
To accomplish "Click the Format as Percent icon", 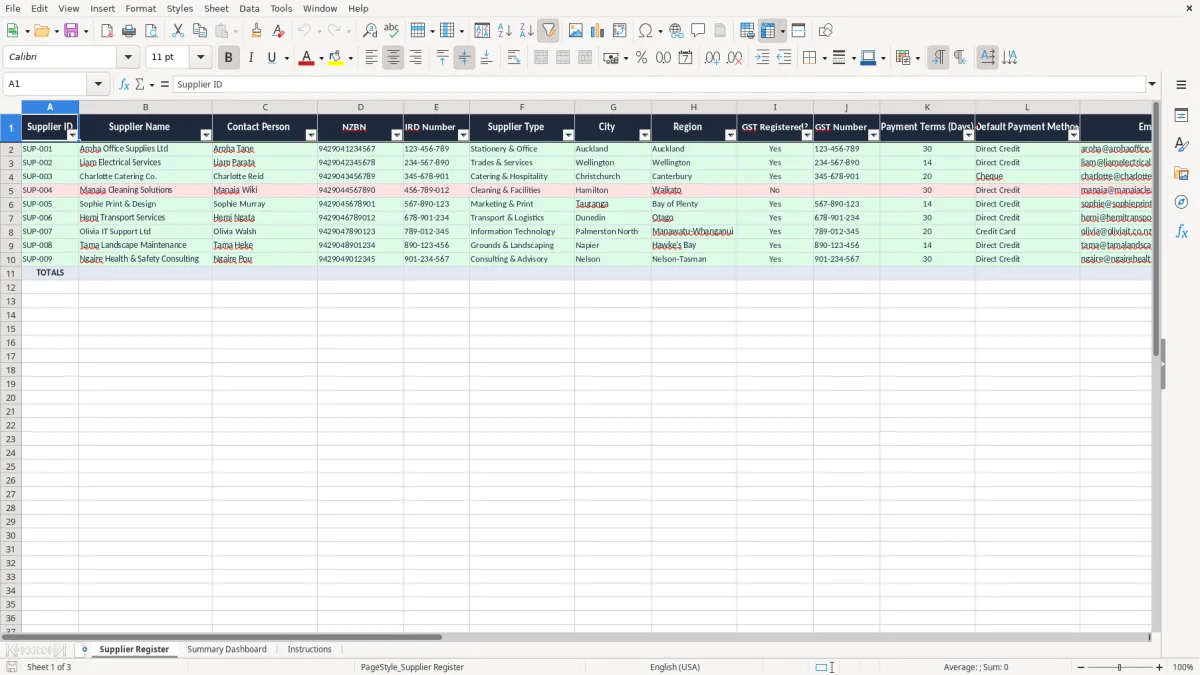I will coord(641,58).
